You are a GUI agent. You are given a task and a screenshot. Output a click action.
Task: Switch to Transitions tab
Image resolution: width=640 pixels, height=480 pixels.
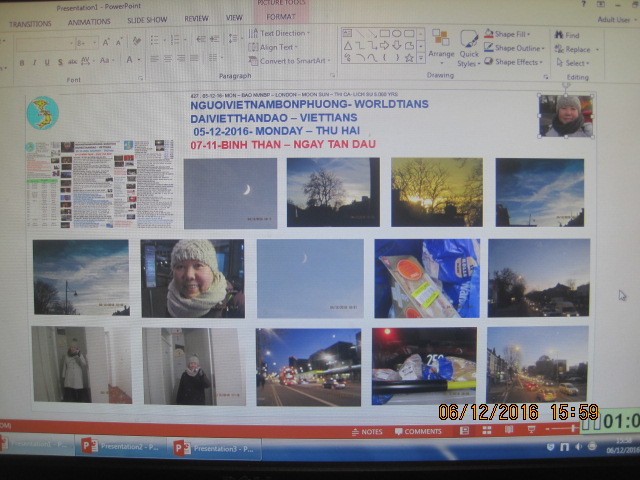(31, 24)
